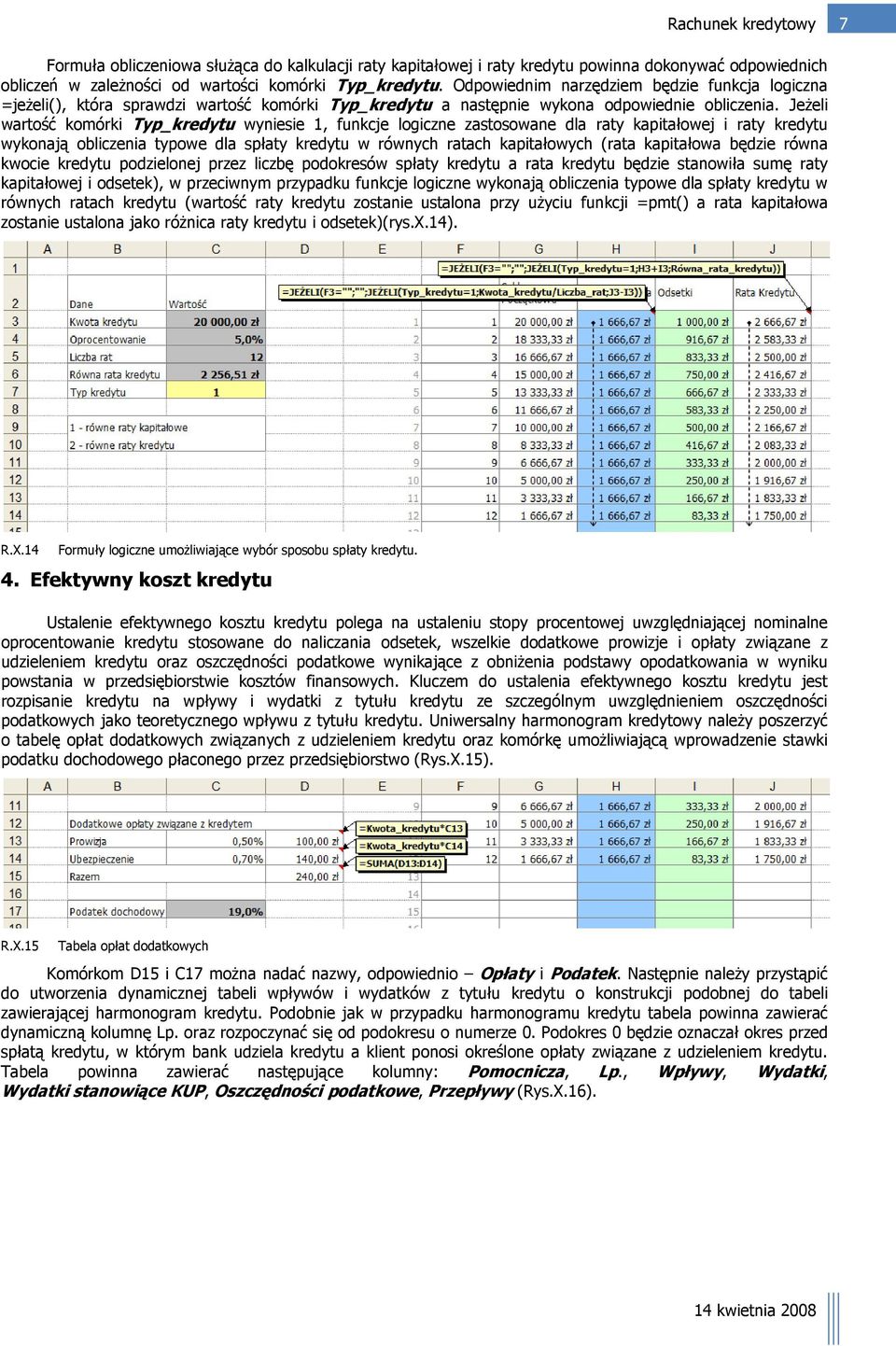
Task: Select the '5,0%' interest rate cell
Action: pos(216,340)
